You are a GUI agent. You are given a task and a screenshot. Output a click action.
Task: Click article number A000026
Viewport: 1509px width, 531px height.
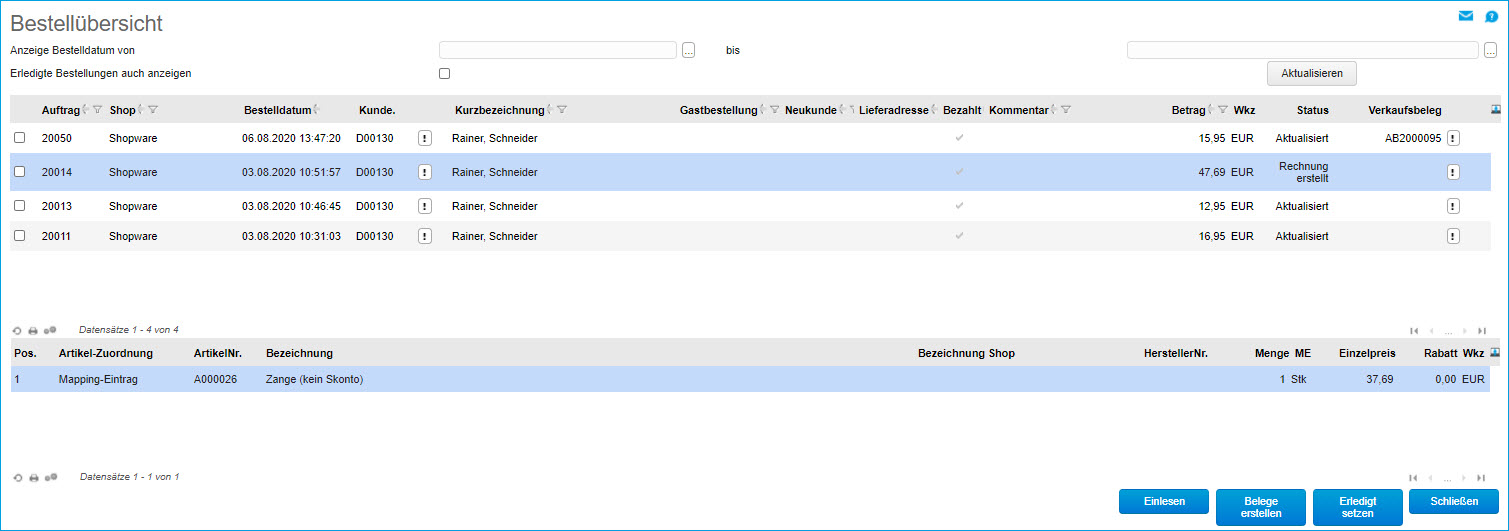[215, 379]
